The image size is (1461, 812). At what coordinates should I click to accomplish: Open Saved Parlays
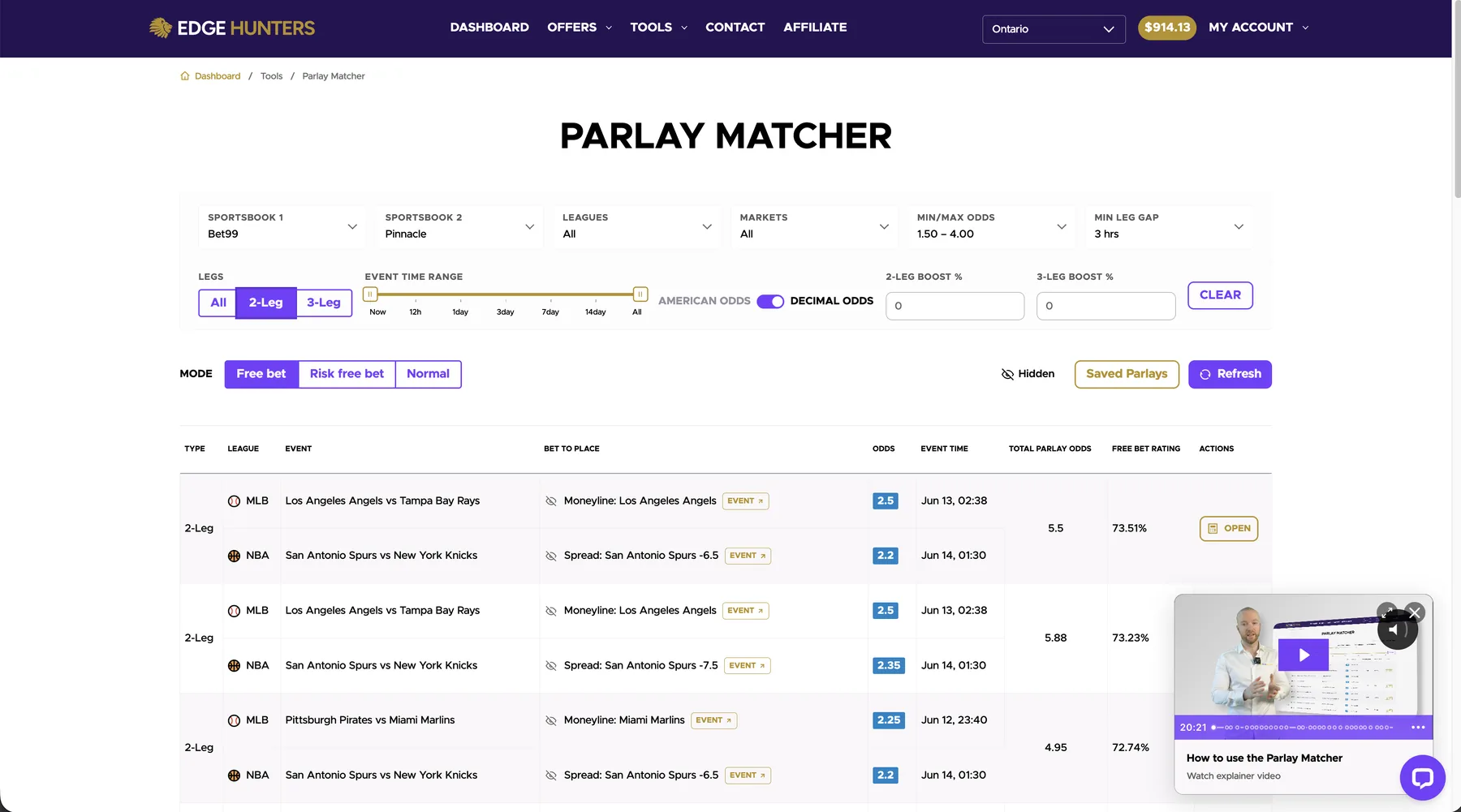[x=1127, y=374]
